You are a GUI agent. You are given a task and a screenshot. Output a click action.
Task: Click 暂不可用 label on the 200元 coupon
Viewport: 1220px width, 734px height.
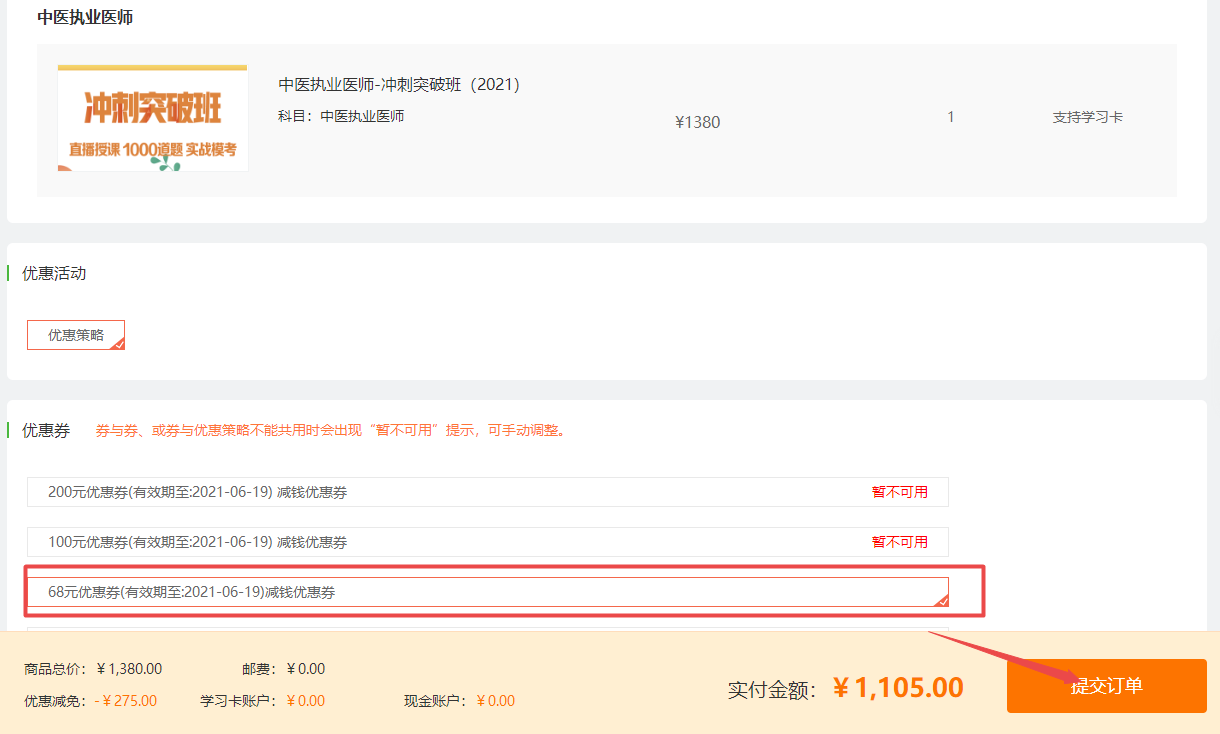[x=899, y=492]
